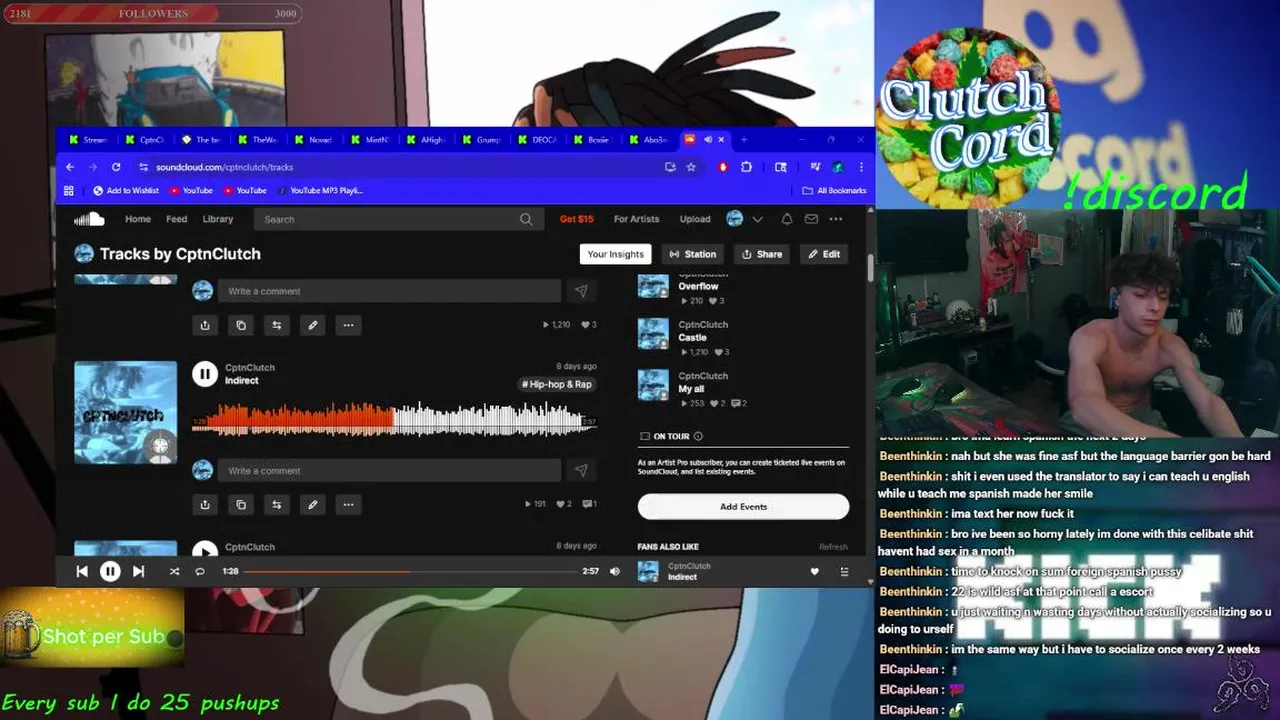Viewport: 1280px width, 720px height.
Task: Send the comment on the Indirect track
Action: click(x=580, y=471)
